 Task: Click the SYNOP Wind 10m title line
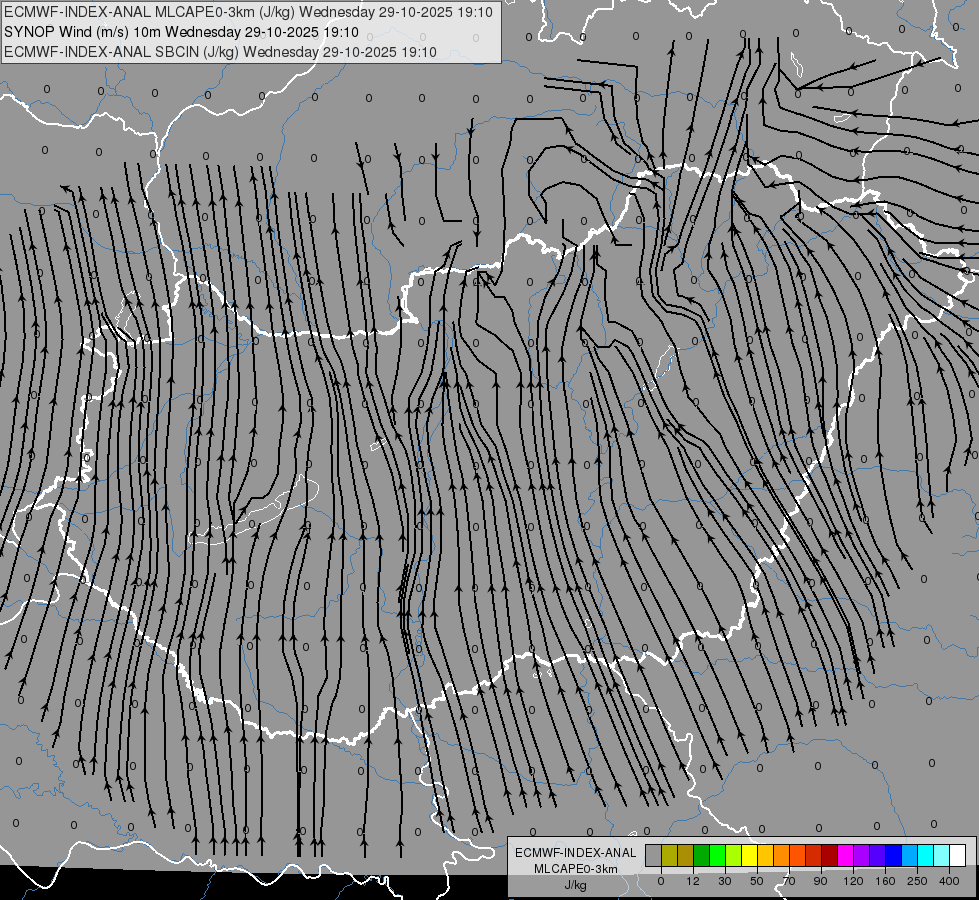(x=181, y=32)
